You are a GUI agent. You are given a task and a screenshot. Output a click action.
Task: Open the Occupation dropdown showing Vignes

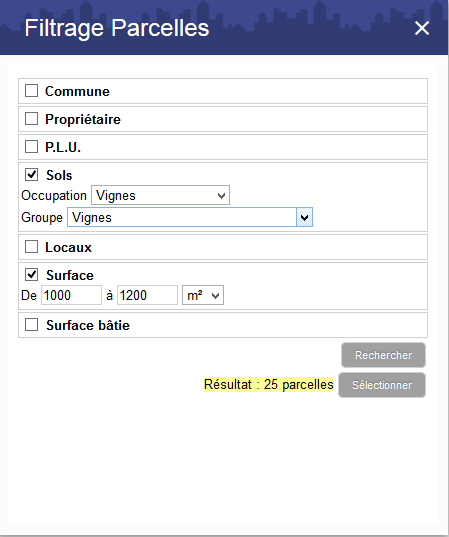click(x=160, y=195)
